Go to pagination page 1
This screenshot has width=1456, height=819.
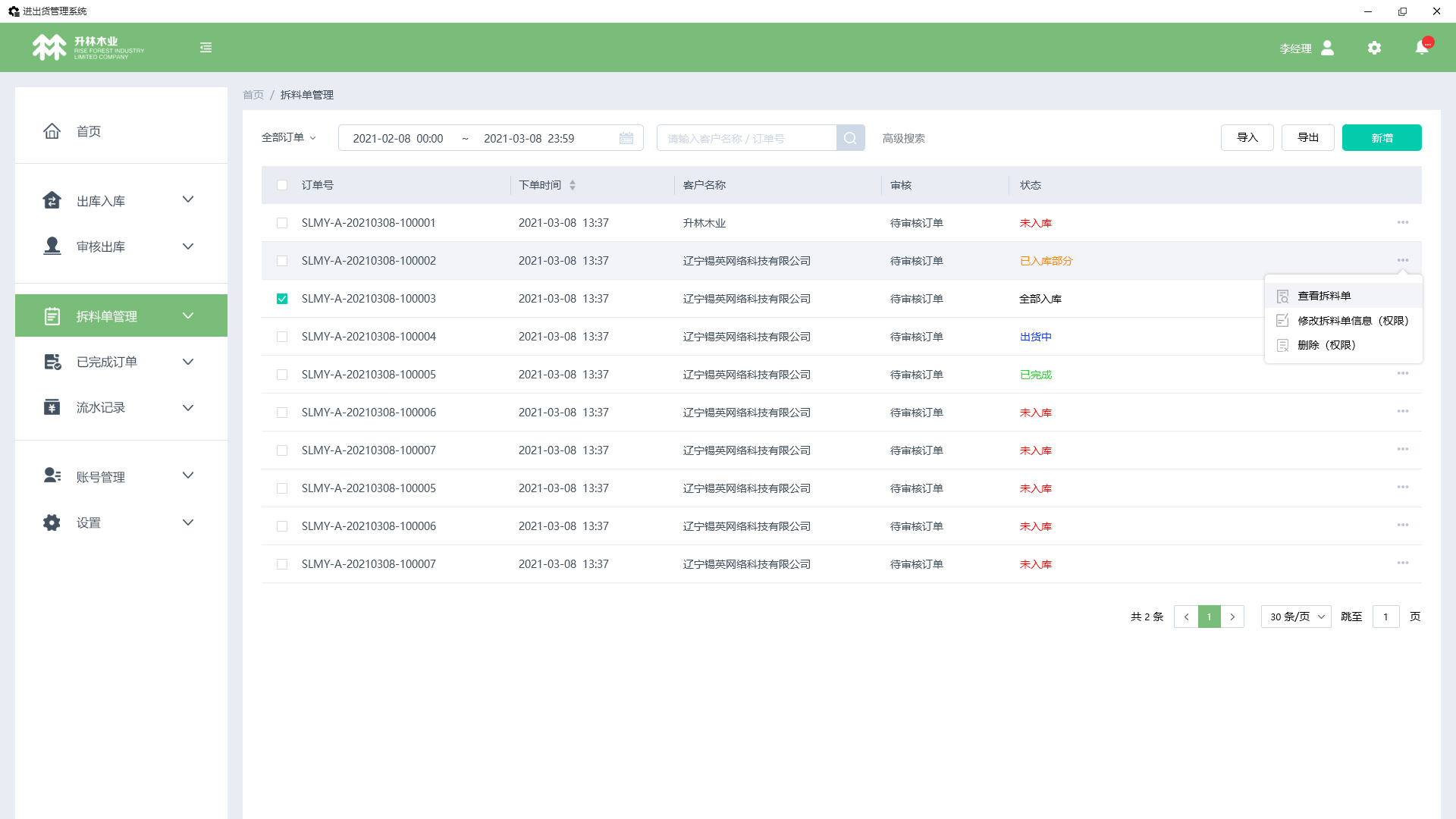[1210, 617]
